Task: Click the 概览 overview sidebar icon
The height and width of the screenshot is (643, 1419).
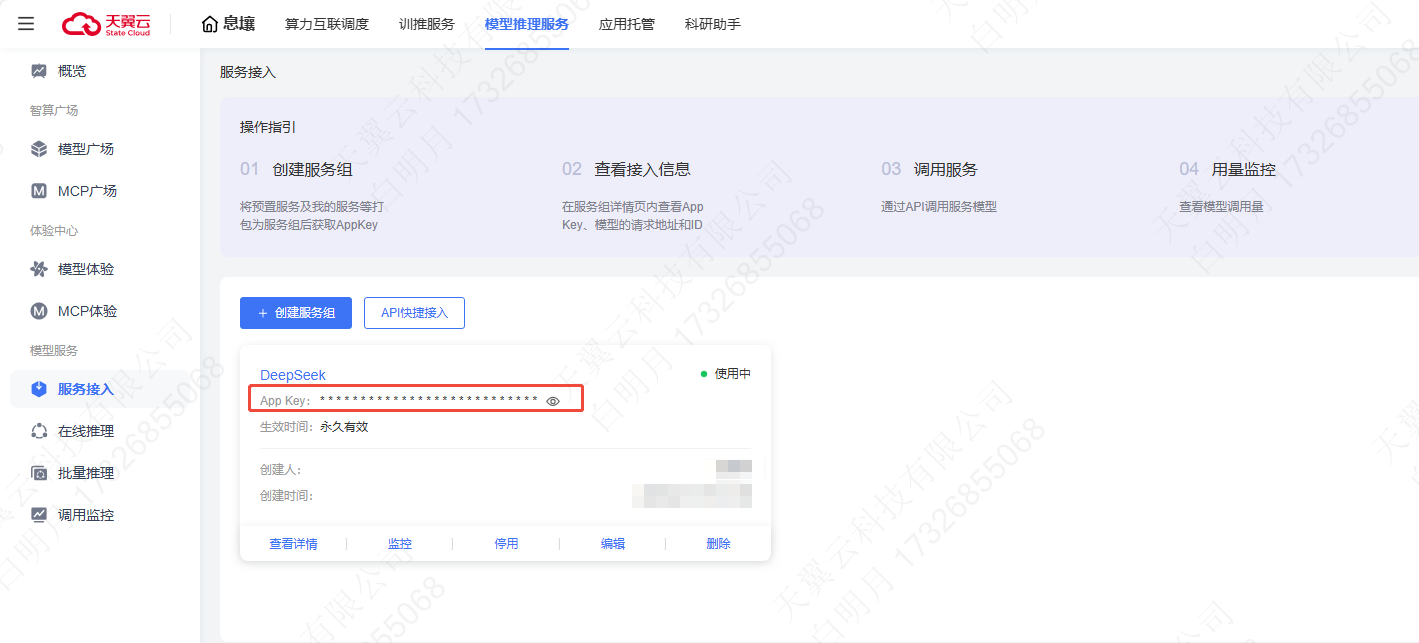Action: pos(39,71)
